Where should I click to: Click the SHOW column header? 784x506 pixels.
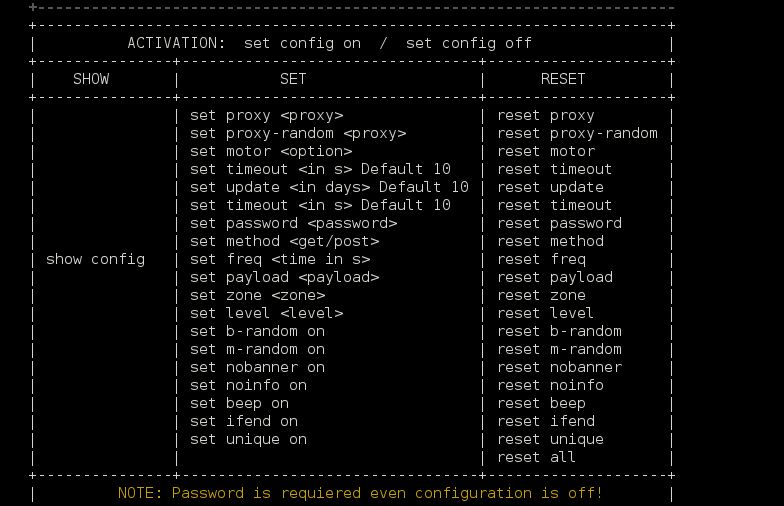(91, 79)
